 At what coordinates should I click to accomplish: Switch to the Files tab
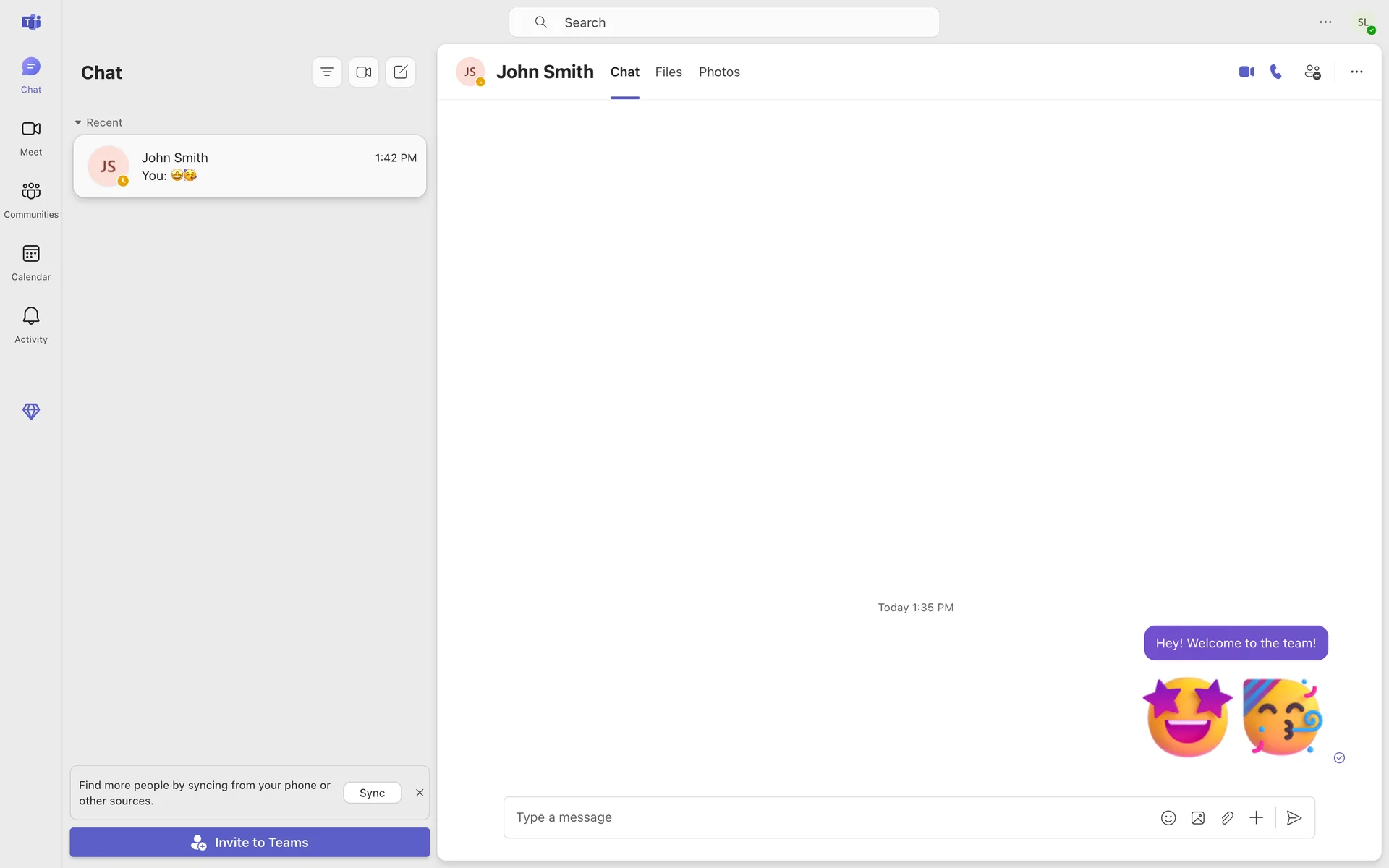coord(668,72)
